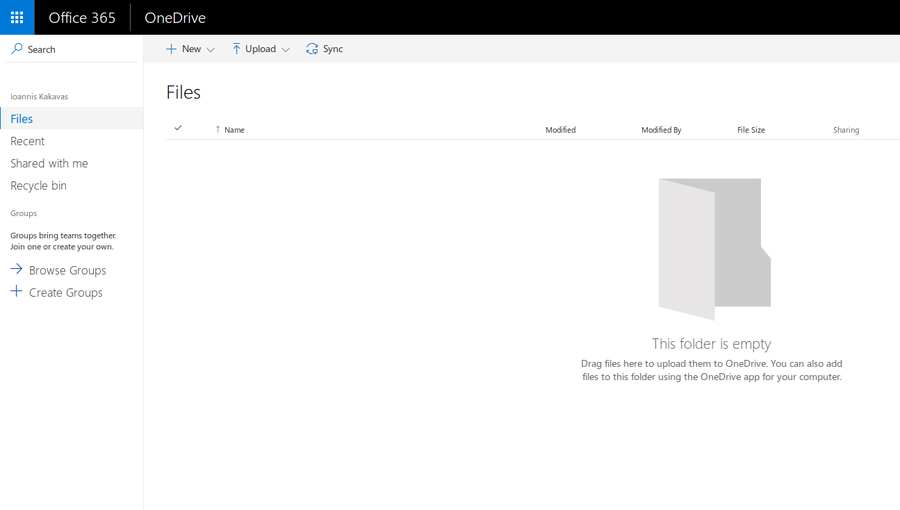The width and height of the screenshot is (900, 510).
Task: Sort by the Modified column header
Action: point(560,130)
